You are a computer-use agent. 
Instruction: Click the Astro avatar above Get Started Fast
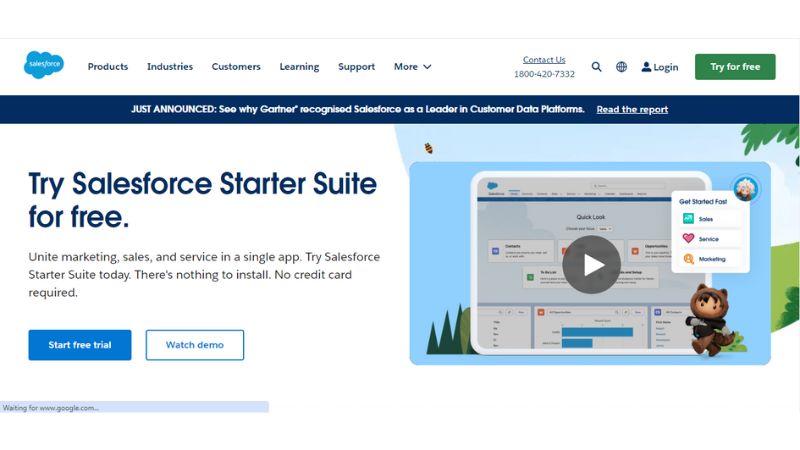pos(745,187)
